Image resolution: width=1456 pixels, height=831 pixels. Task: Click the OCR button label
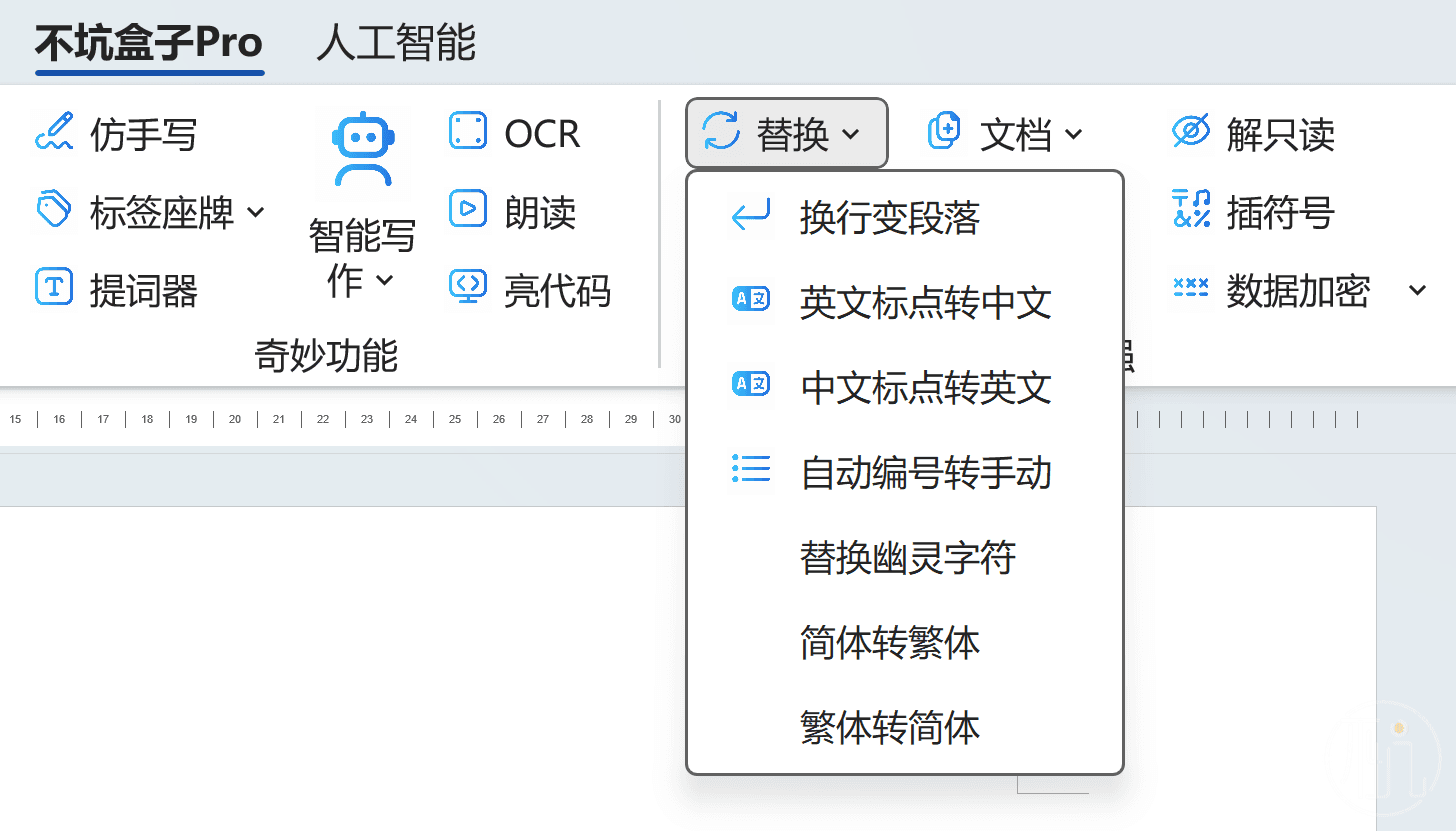tap(542, 134)
